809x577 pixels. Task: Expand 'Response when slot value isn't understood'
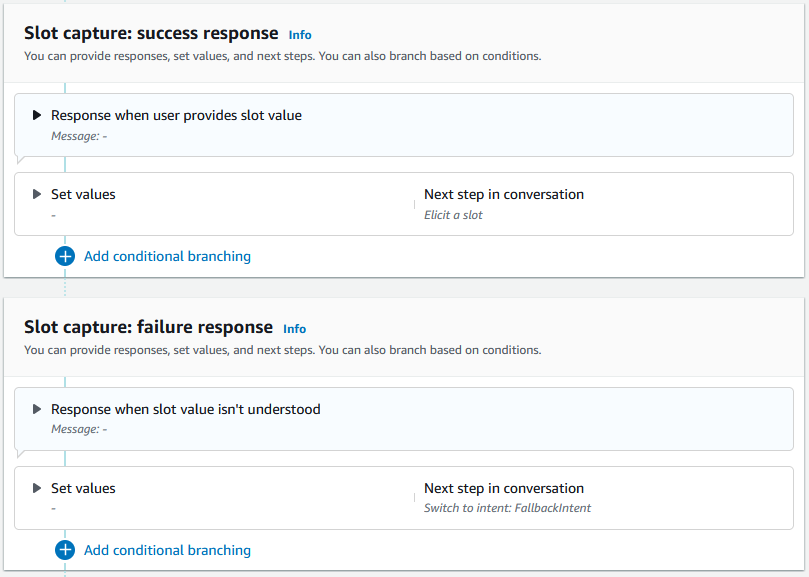(37, 409)
